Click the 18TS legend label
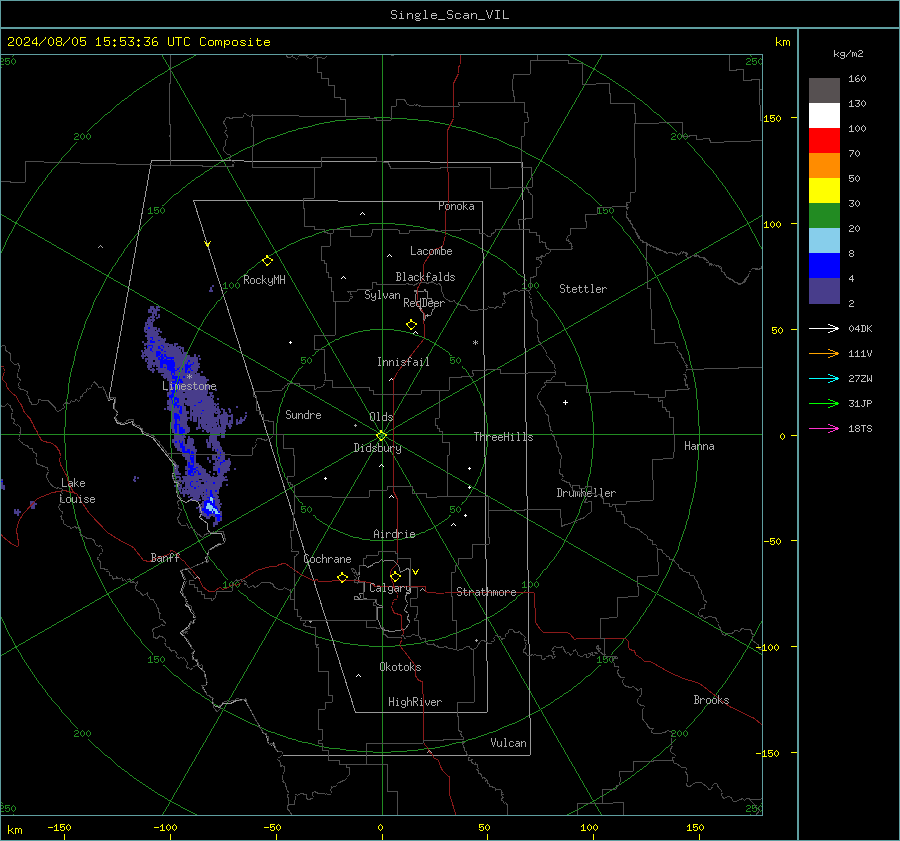 point(860,429)
